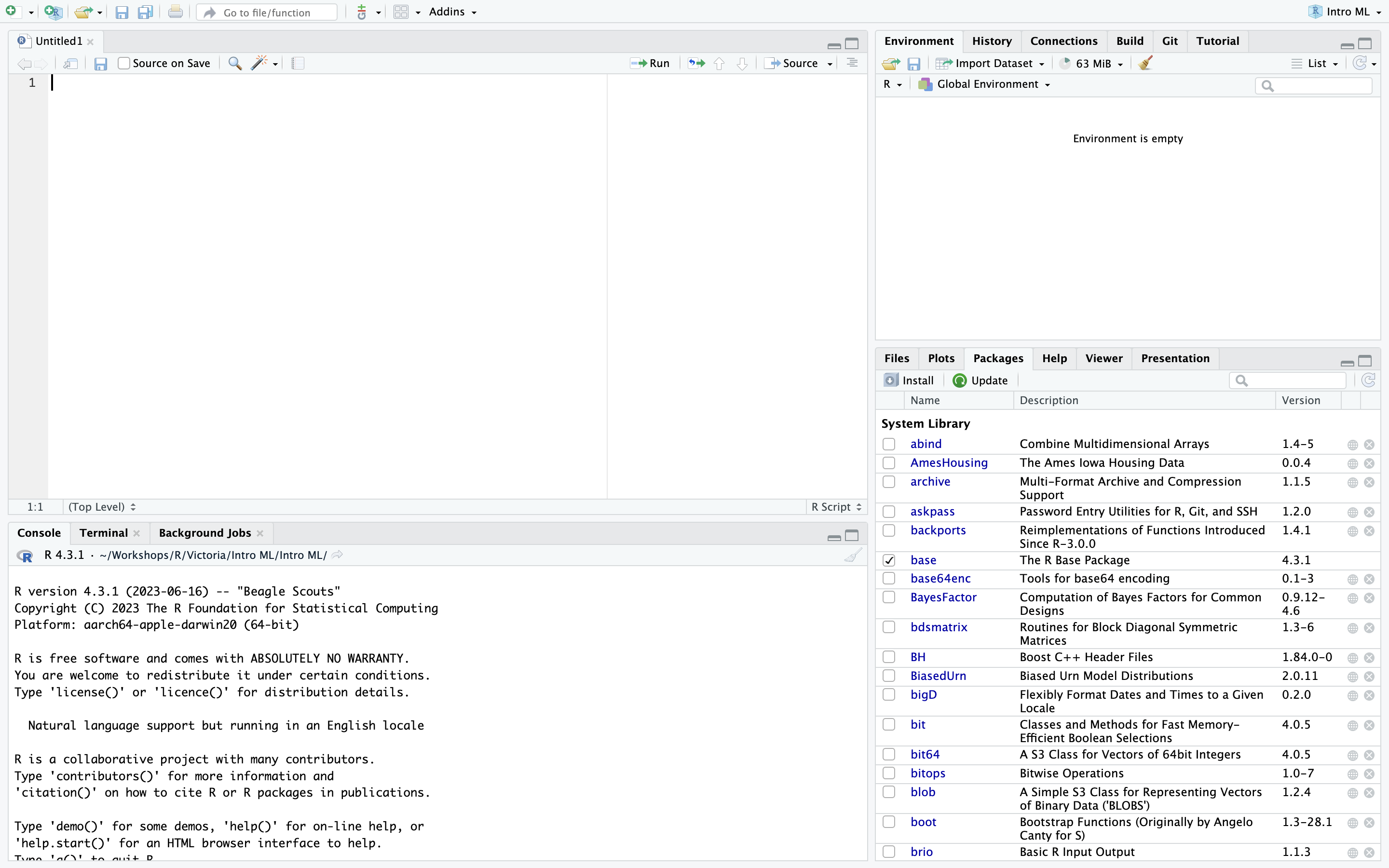Image resolution: width=1389 pixels, height=868 pixels.
Task: Open Find/Replace in the script editor
Action: coord(235,63)
